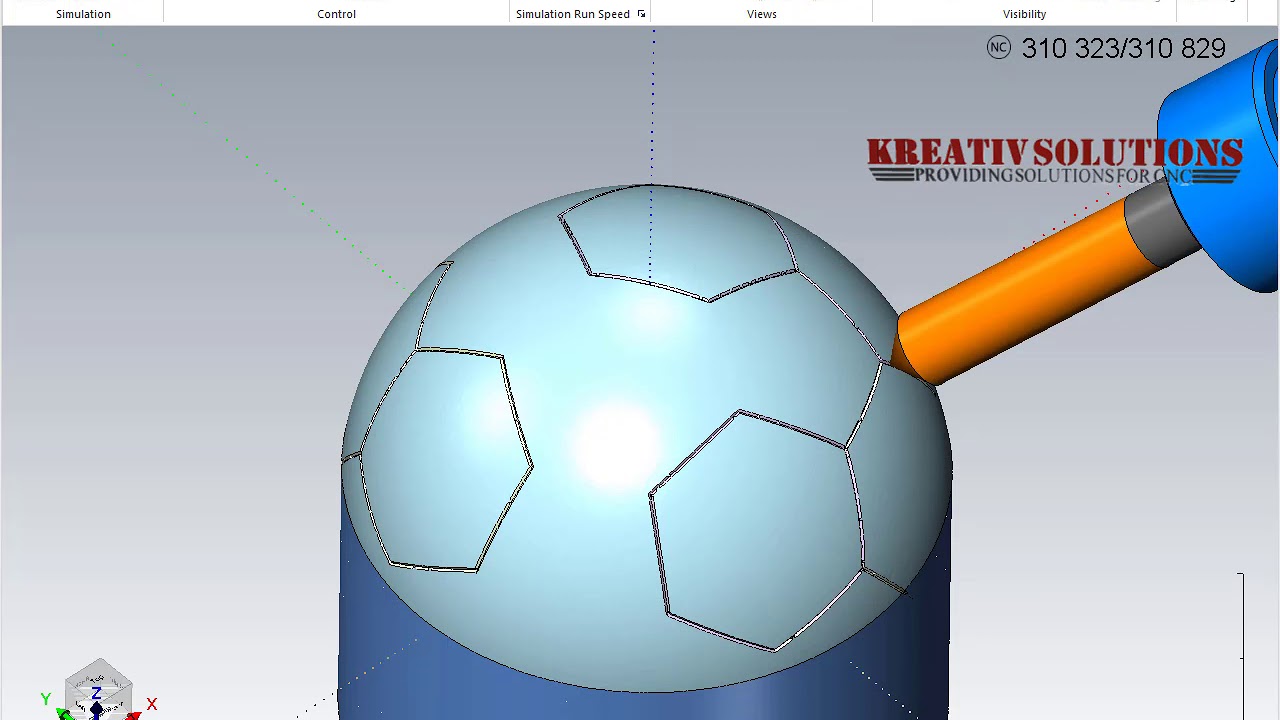Viewport: 1280px width, 720px height.
Task: Click the Views ribbon group label
Action: pyautogui.click(x=762, y=14)
